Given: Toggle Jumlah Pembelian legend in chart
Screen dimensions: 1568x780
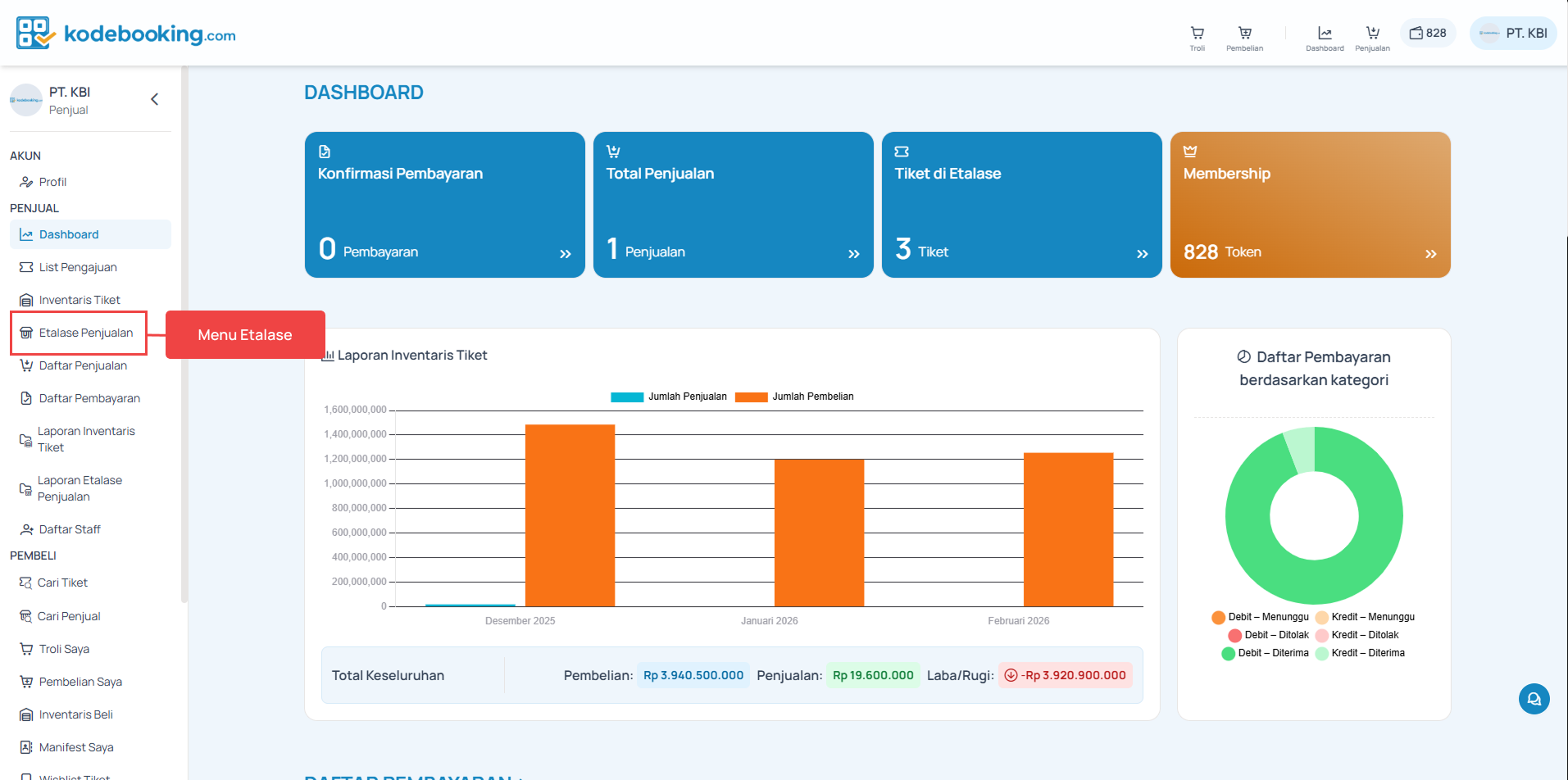Looking at the screenshot, I should click(x=794, y=397).
